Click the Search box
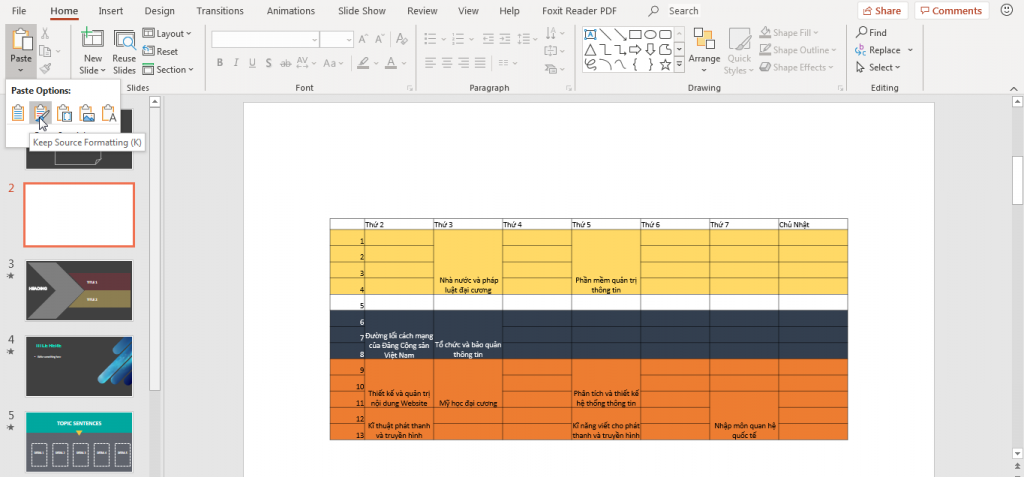The image size is (1024, 477). 675,11
